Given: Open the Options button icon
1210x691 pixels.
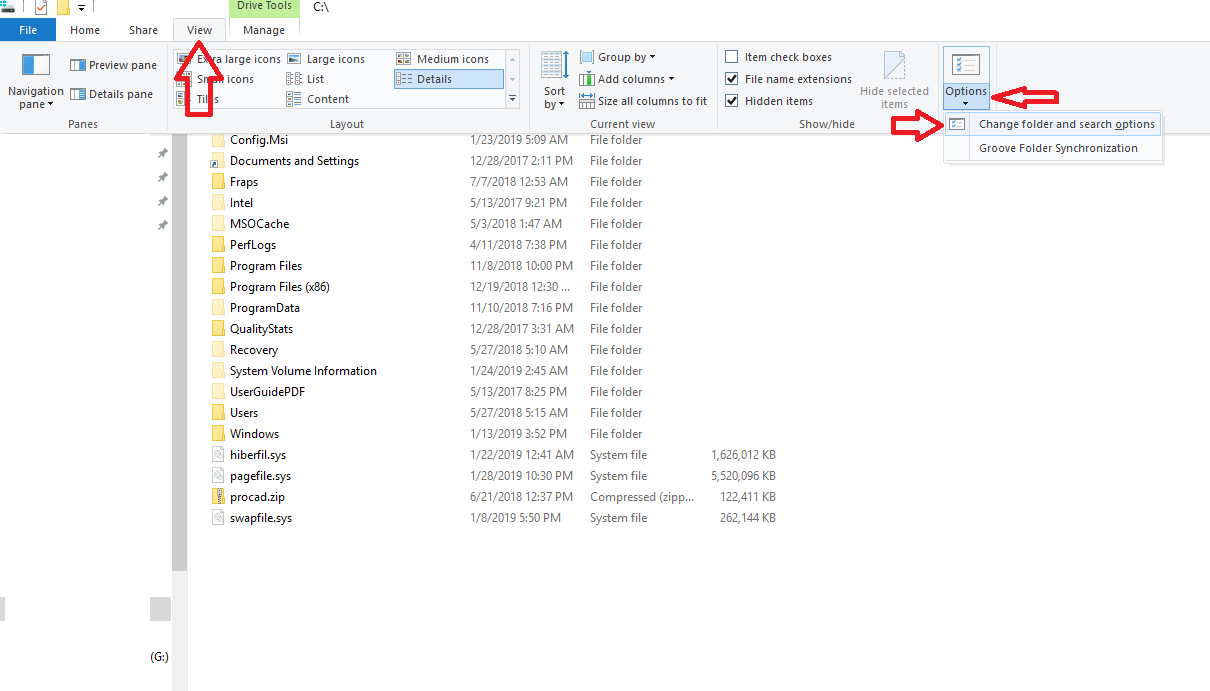Looking at the screenshot, I should 966,66.
